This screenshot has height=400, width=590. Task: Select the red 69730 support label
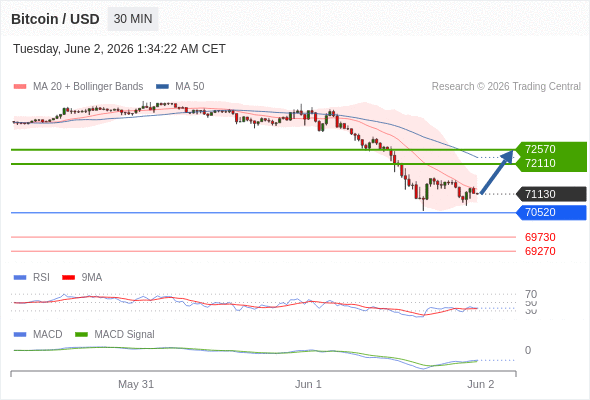pyautogui.click(x=540, y=237)
